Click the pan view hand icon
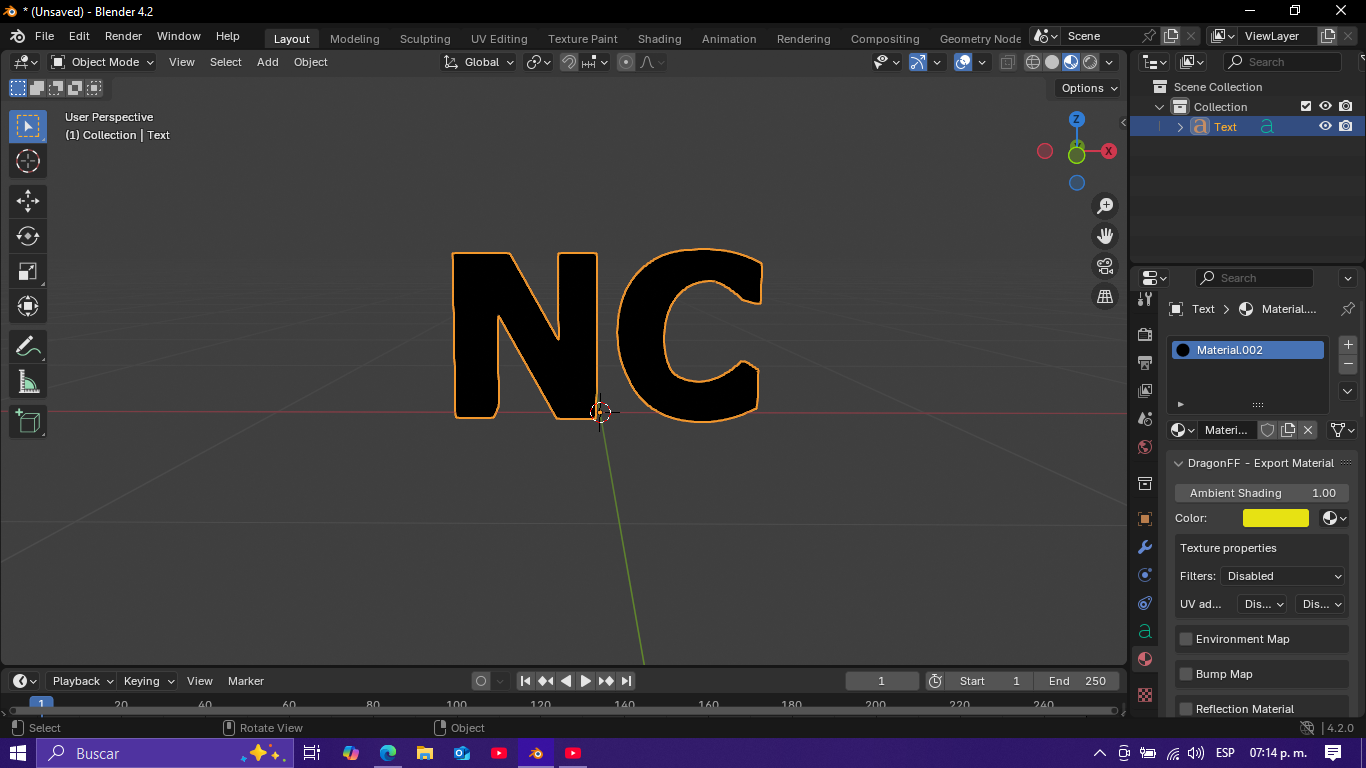 (1105, 236)
